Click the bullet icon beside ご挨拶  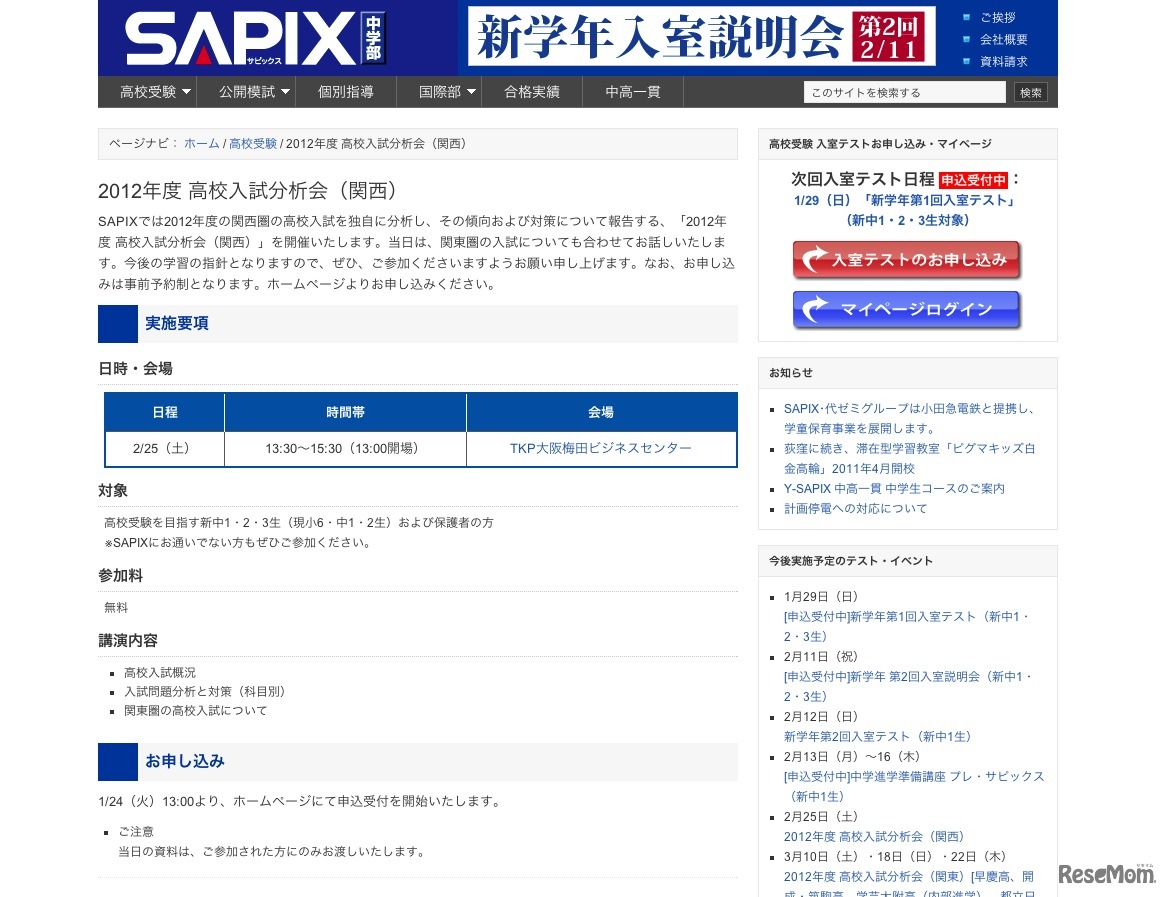click(964, 17)
